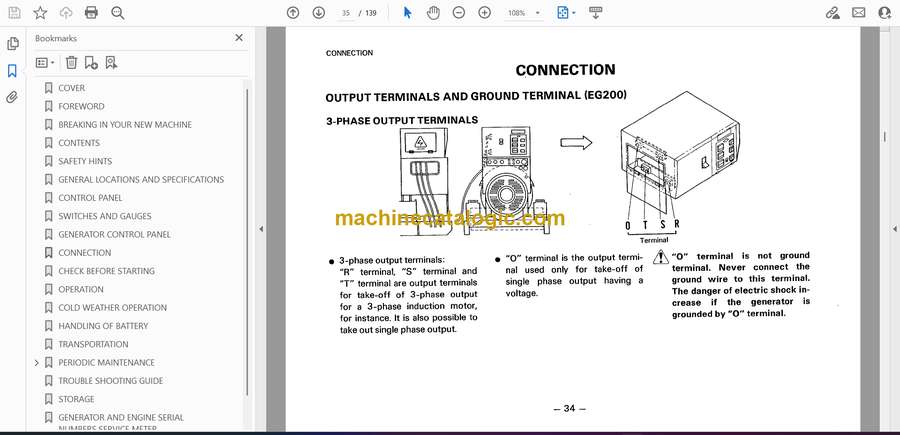Click the share with others person icon
Viewport: 900px width, 435px height.
tap(885, 13)
